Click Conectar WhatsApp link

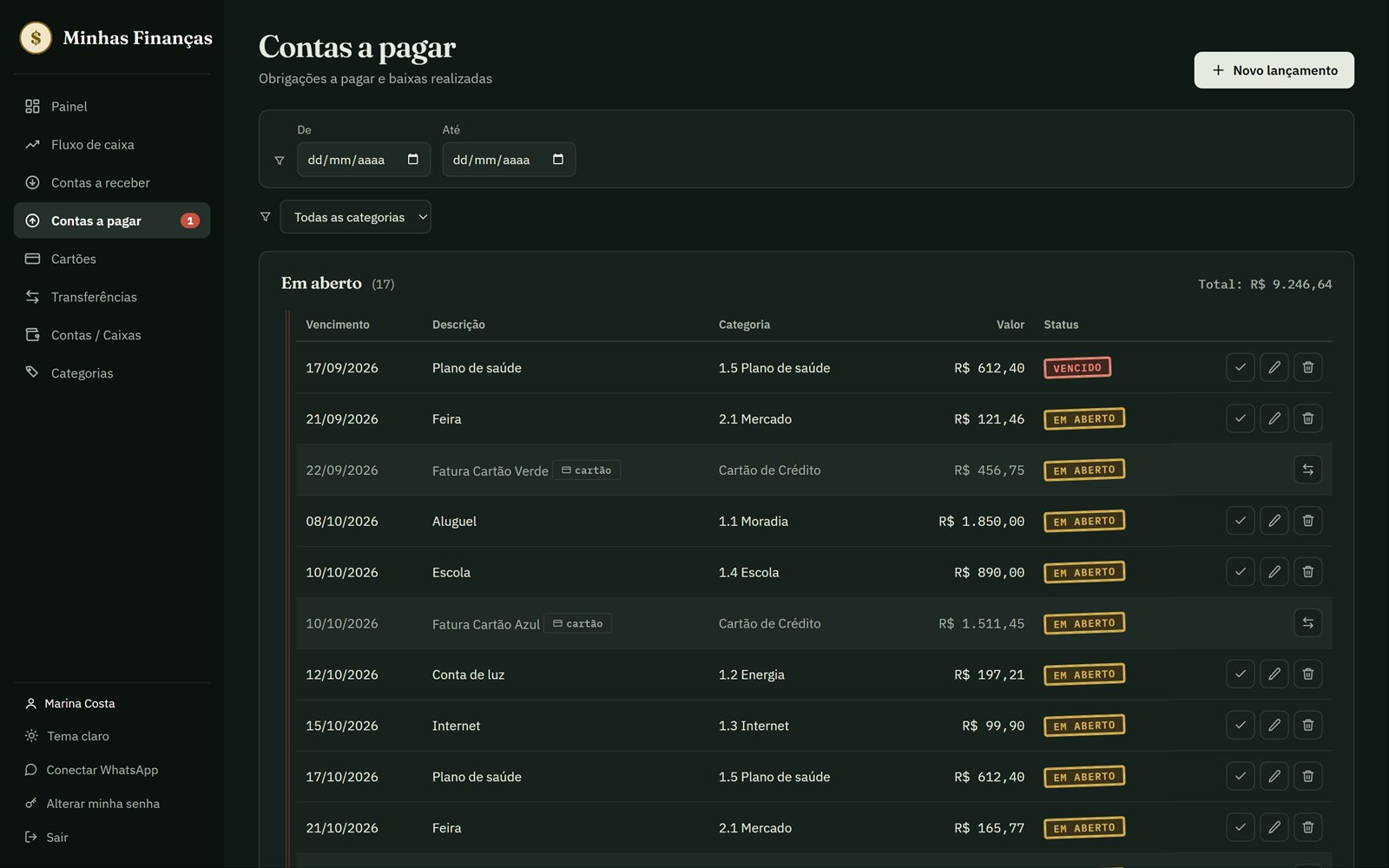point(92,770)
